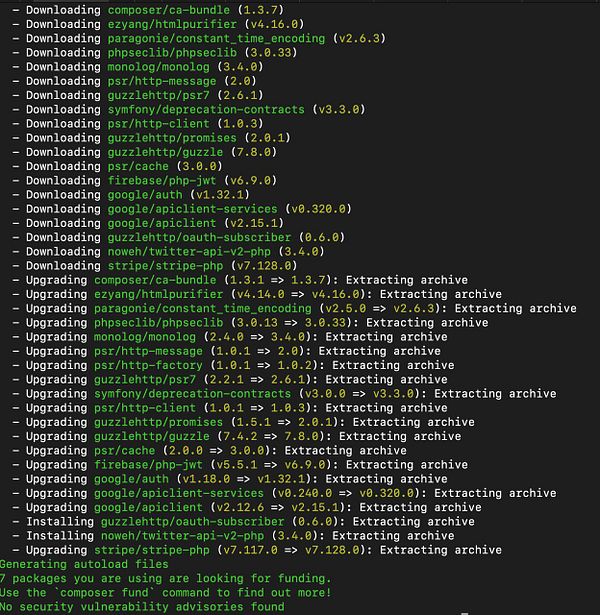Click '1.0.1 => 2.0' on the psr/http-message line
Viewport: 600px width, 615px height.
pos(258,351)
